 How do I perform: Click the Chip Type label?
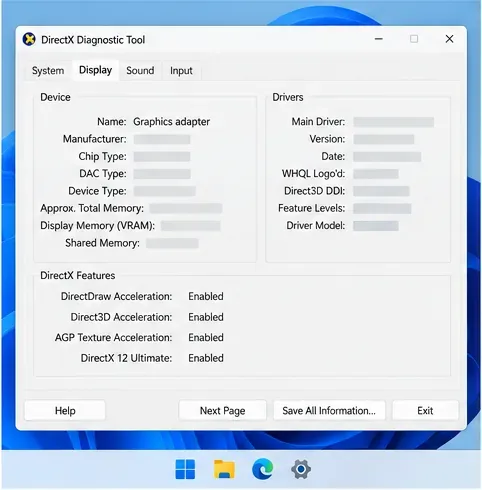click(x=102, y=156)
